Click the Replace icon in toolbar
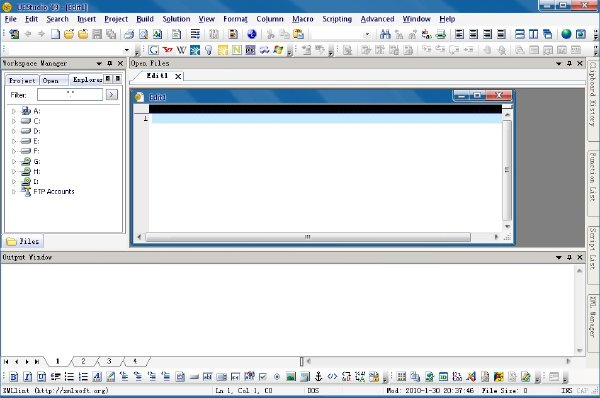Screen dimensions: 600x398 click(x=427, y=34)
